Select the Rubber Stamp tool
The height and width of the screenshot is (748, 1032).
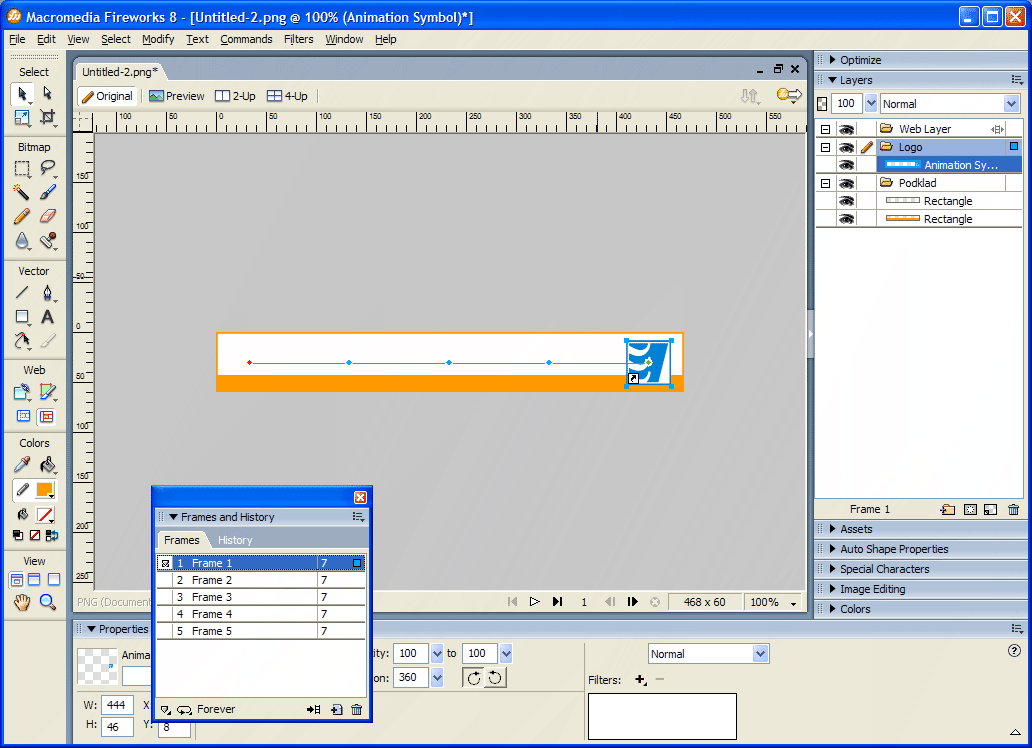tap(47, 241)
